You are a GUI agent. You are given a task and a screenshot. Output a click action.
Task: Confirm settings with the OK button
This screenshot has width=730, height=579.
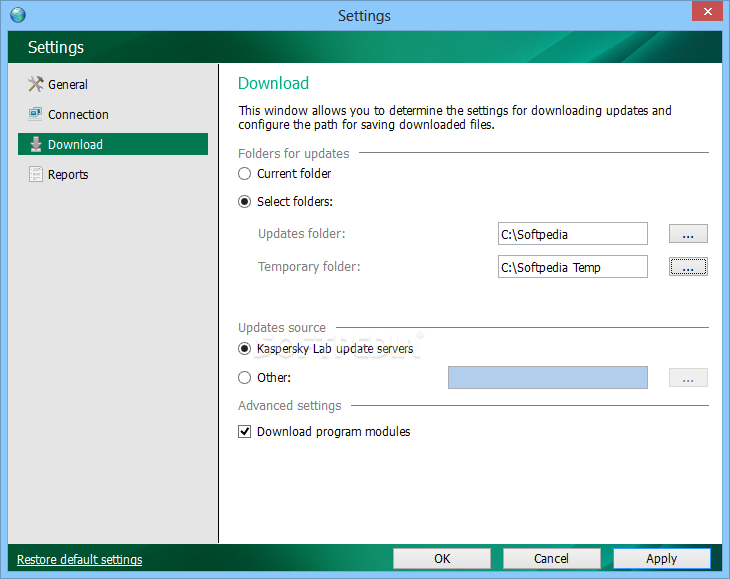(x=442, y=559)
